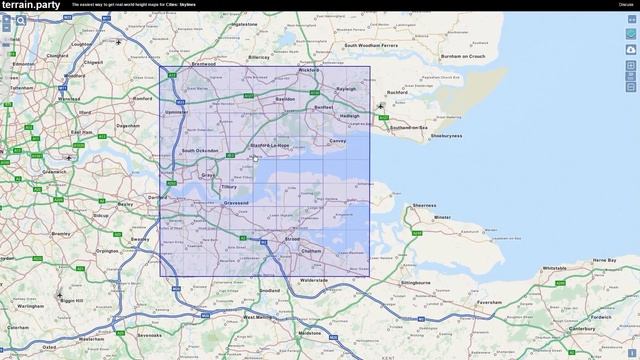Open the location search magnifier

click(x=21, y=20)
